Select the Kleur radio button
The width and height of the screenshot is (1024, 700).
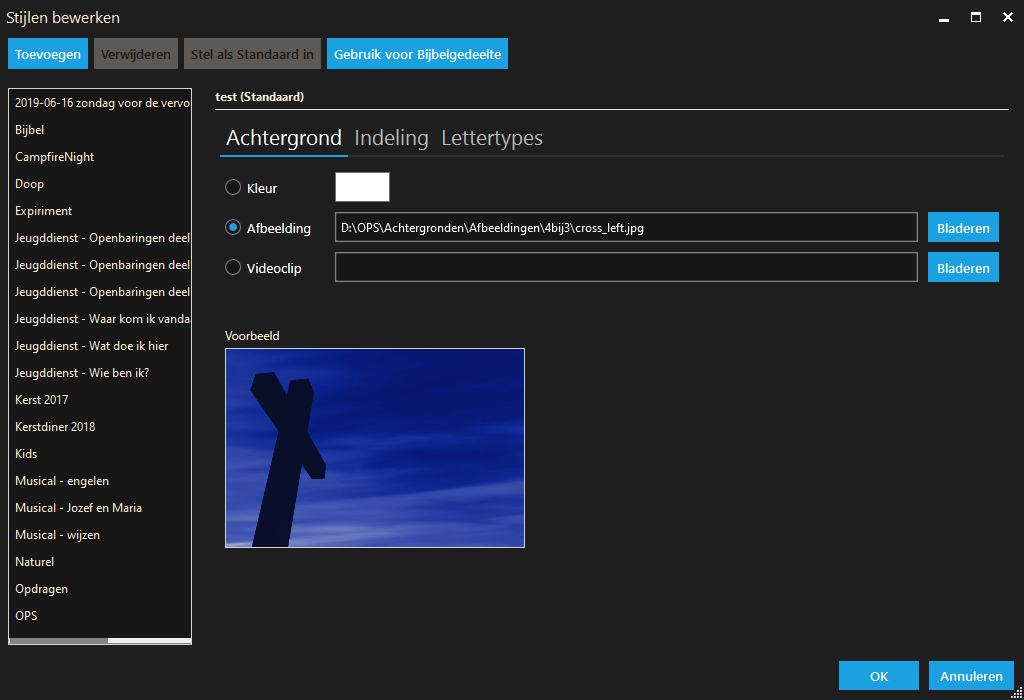click(233, 187)
